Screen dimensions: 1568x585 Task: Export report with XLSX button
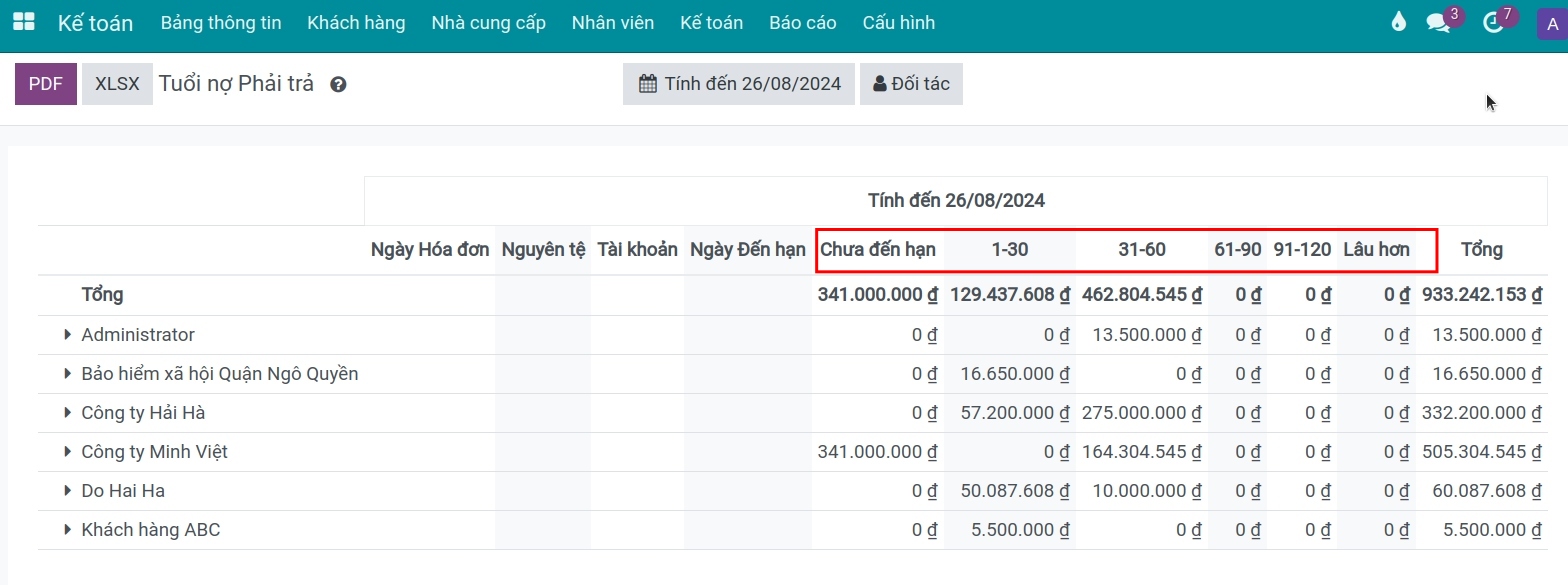click(117, 84)
